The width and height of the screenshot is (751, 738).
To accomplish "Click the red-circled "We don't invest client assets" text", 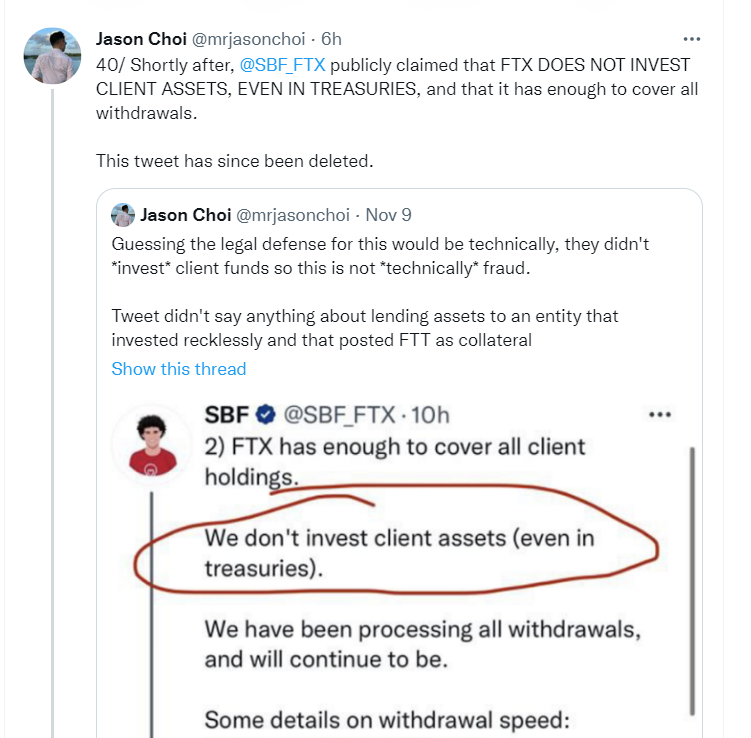I will click(399, 552).
